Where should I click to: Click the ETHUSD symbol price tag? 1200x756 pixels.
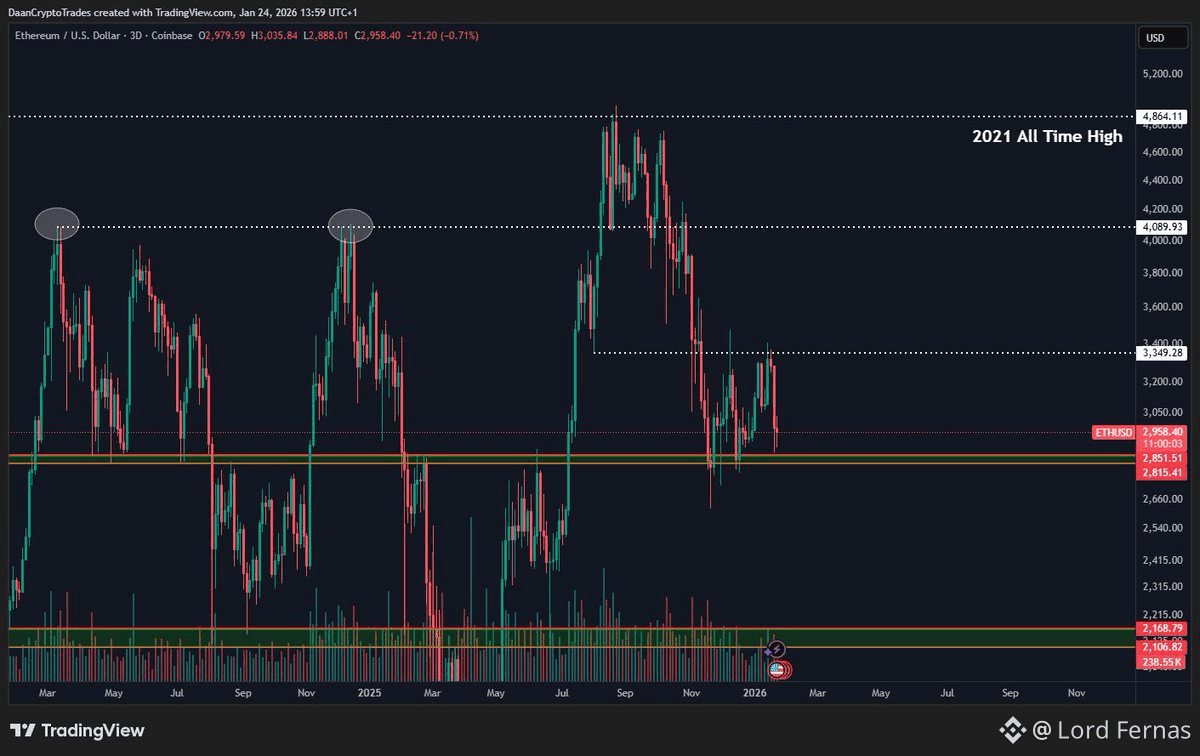1114,432
